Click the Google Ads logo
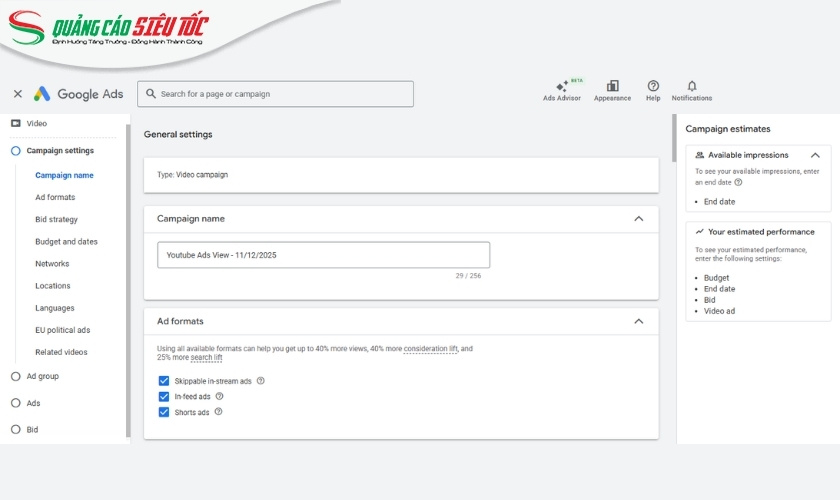The image size is (840, 500). [79, 94]
